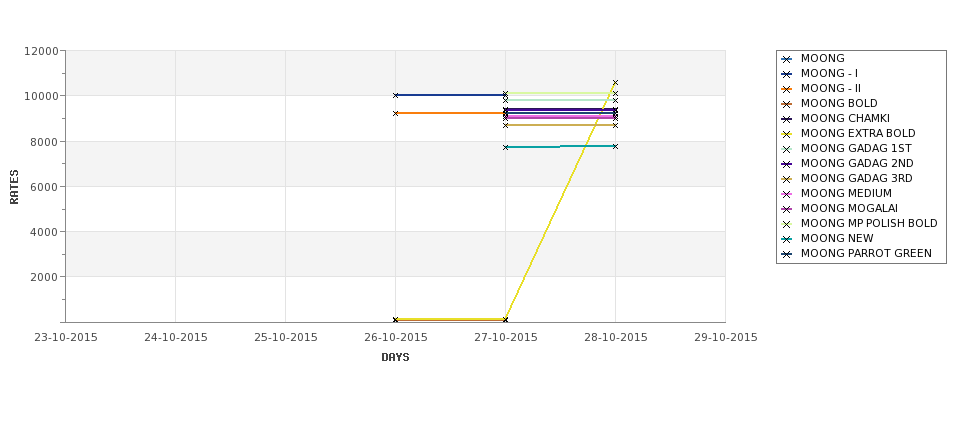Click the MOONG PARROT GREEN legend marker
Screen dimensions: 975x429
tap(787, 254)
